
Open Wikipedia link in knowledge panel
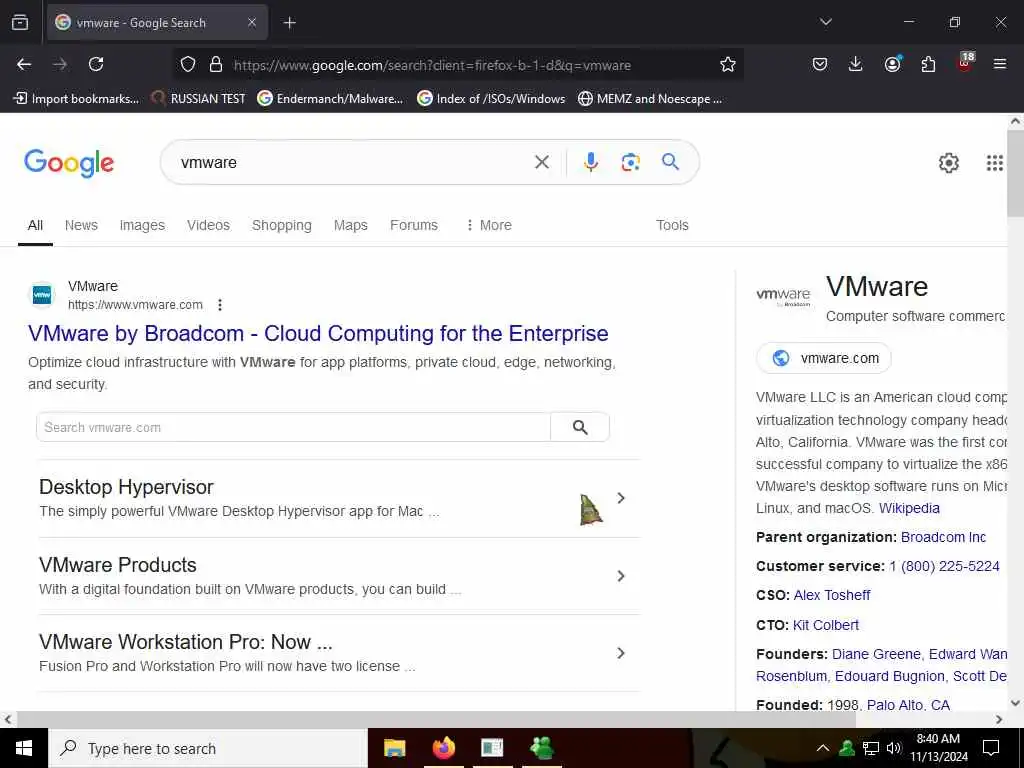point(909,508)
